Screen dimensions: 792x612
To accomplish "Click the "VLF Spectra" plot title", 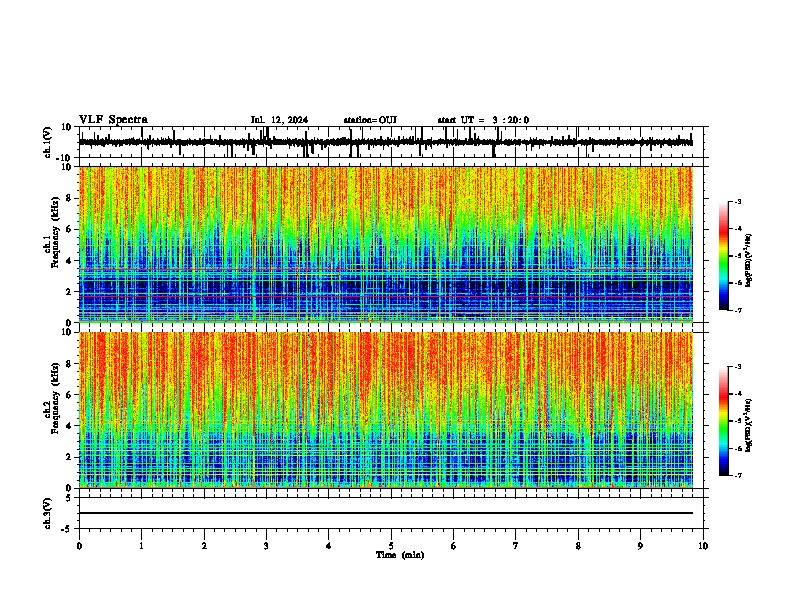I will 113,120.
